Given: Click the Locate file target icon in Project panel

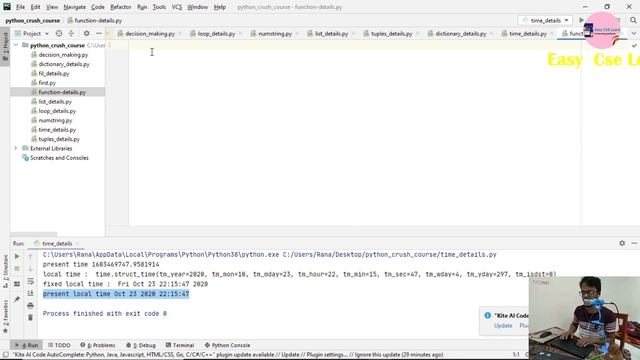Looking at the screenshot, I should click(x=59, y=33).
